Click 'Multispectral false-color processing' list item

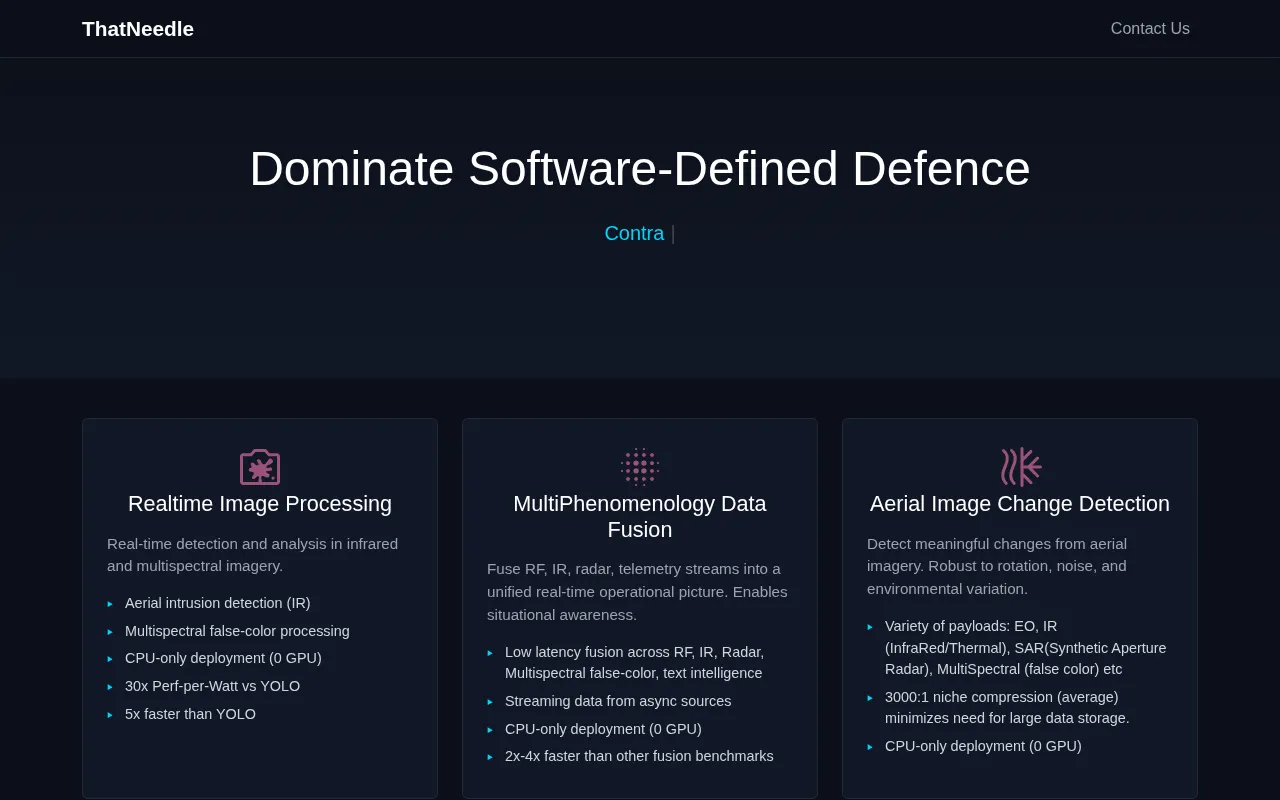click(237, 631)
